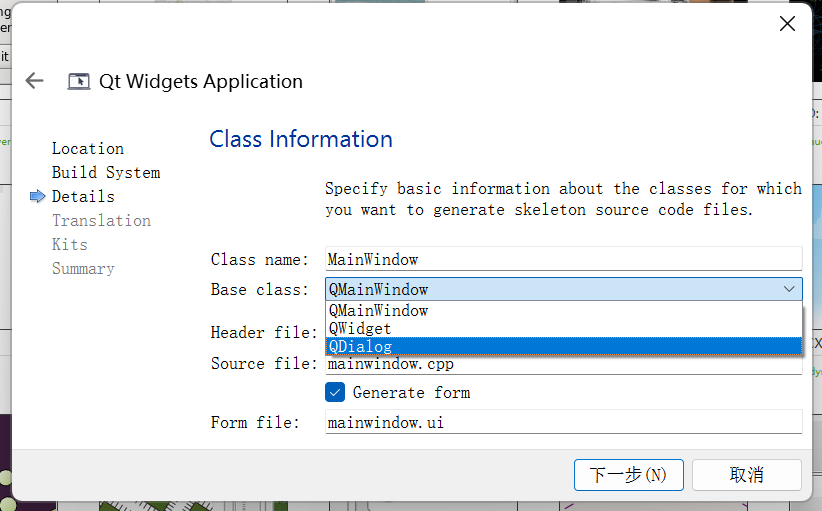Screen dimensions: 822x511
Task: Go back using the arrow icon
Action: pos(35,81)
